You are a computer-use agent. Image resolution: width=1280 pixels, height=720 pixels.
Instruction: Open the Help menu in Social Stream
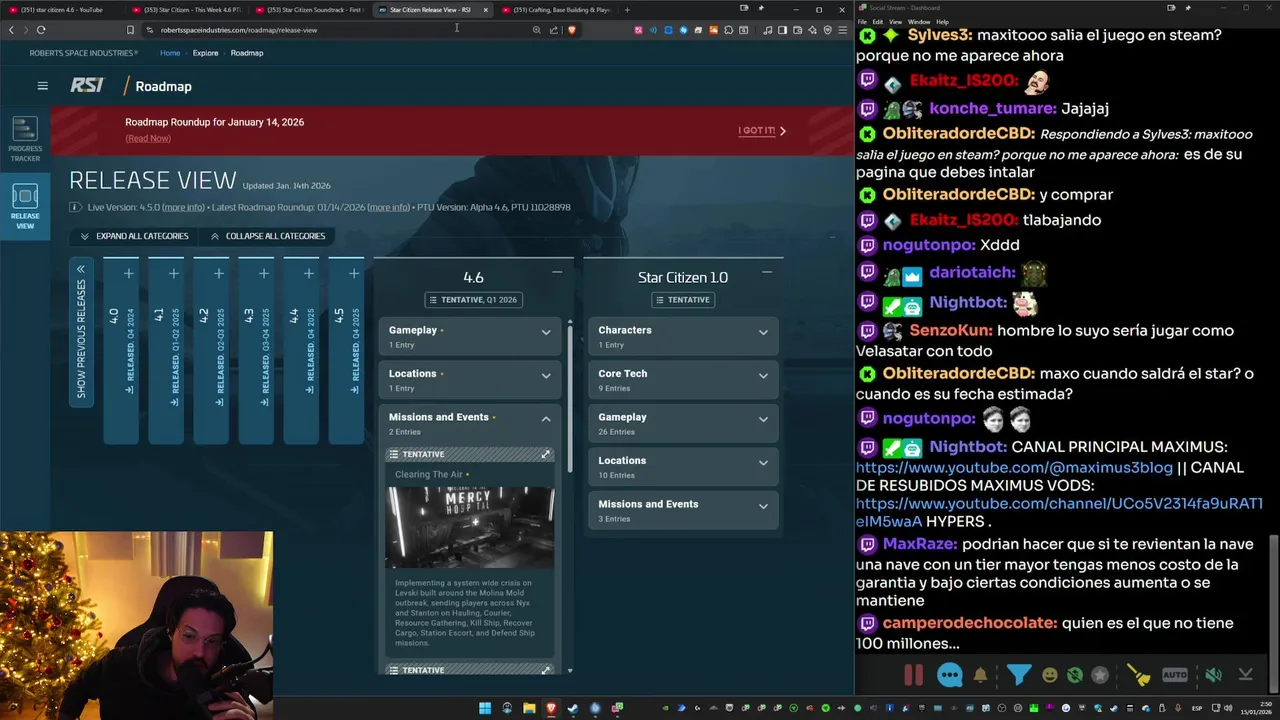pyautogui.click(x=942, y=21)
